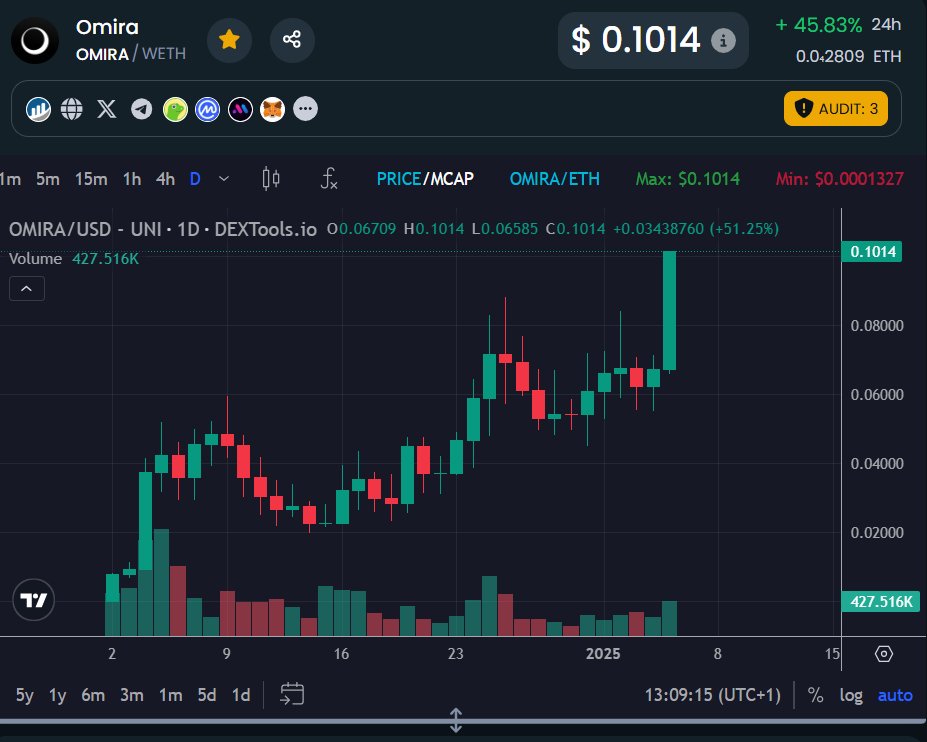Screen dimensions: 927x742
Task: Collapse the chart legend with the chevron
Action: coord(27,289)
